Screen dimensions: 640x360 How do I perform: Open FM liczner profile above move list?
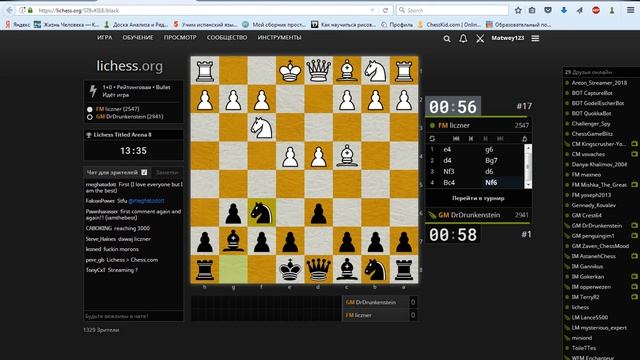[x=454, y=125]
